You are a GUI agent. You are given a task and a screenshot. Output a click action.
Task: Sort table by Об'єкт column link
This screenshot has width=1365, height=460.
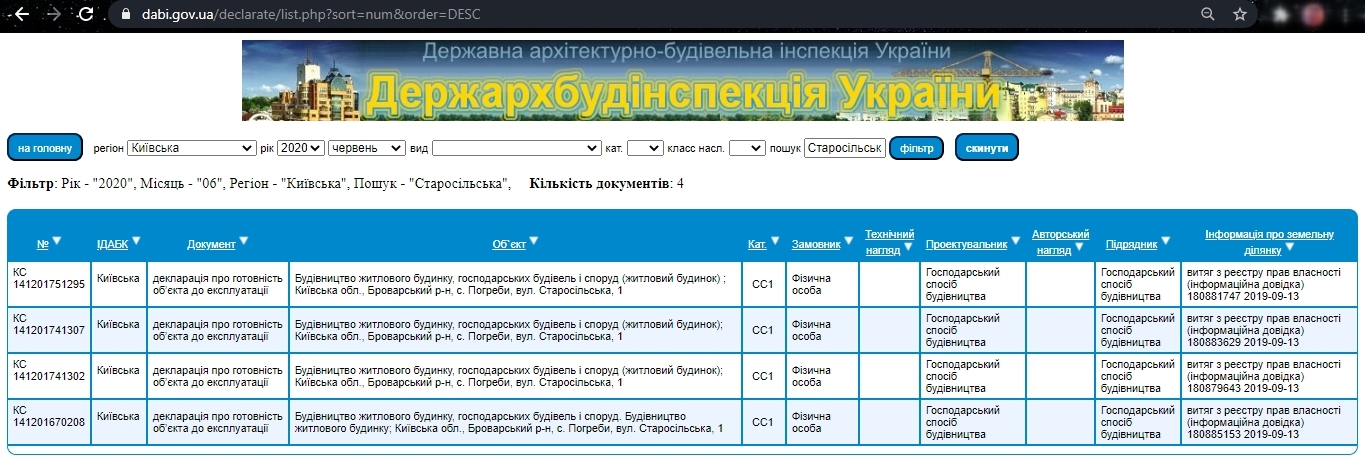[x=509, y=244]
